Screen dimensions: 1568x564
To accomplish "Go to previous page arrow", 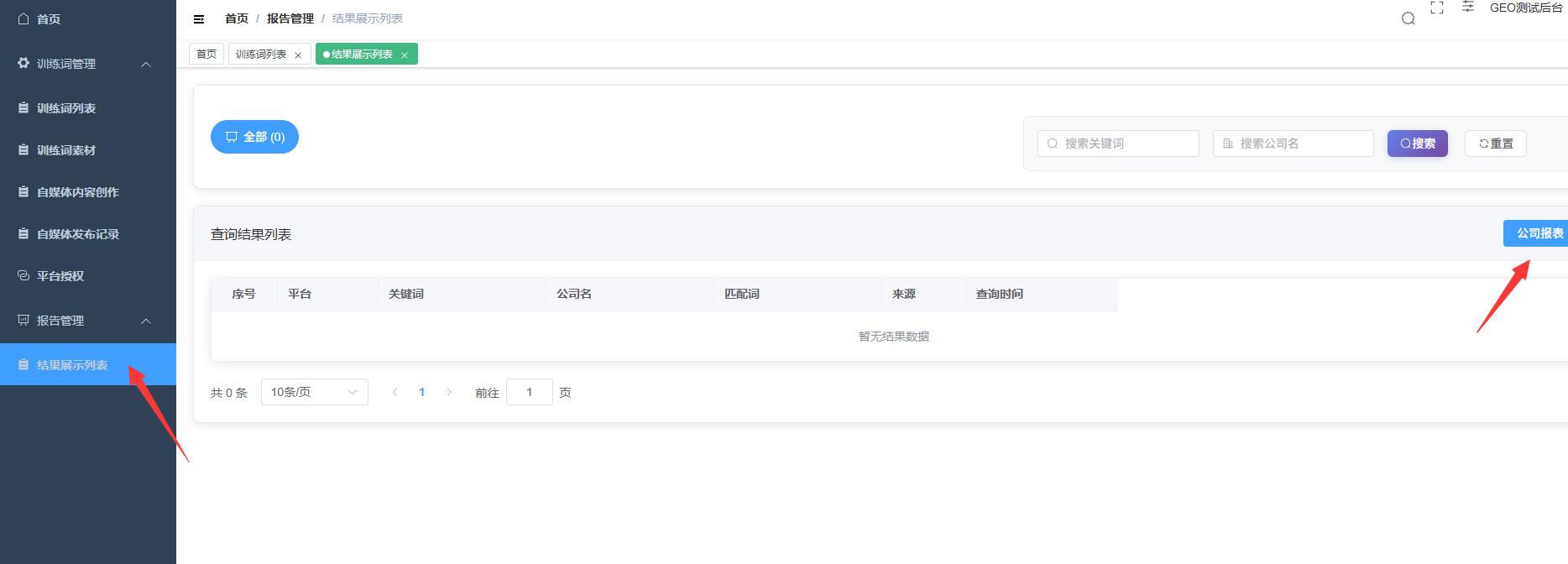I will (395, 392).
